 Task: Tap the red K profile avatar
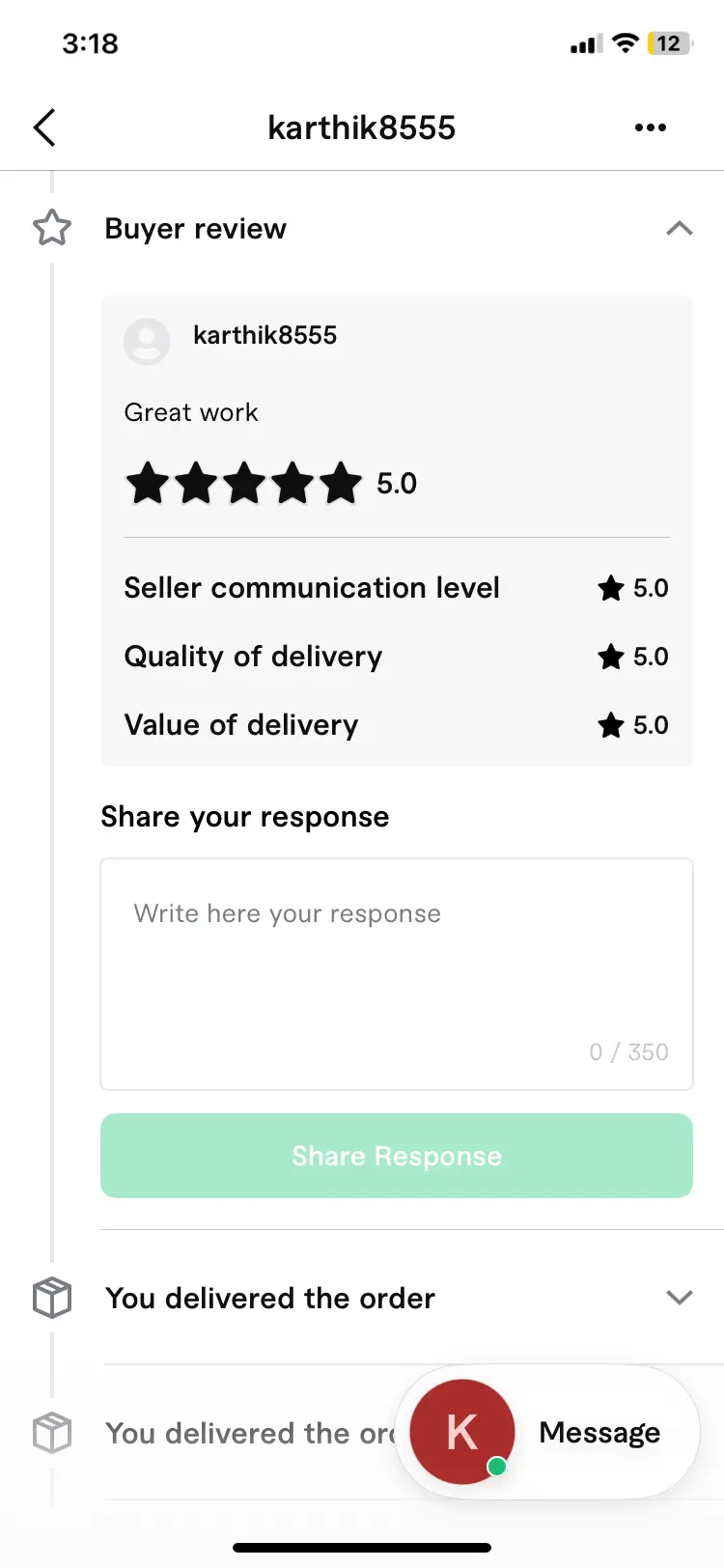pyautogui.click(x=462, y=1432)
